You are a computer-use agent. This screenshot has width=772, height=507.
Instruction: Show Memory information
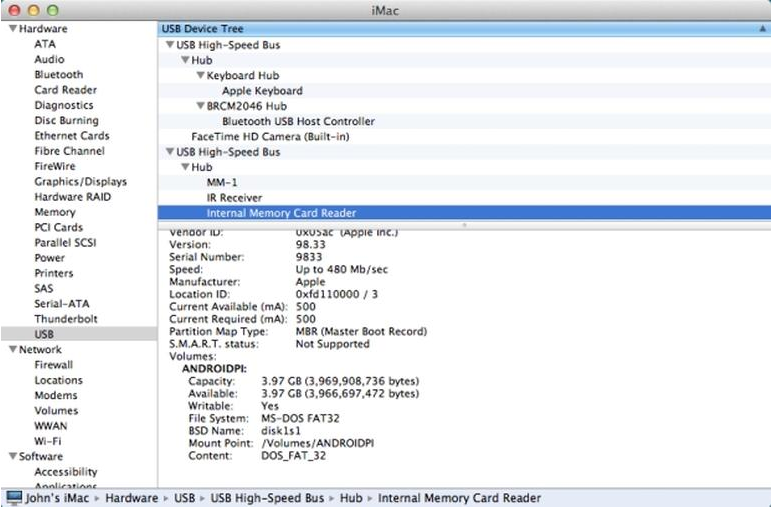pyautogui.click(x=55, y=212)
